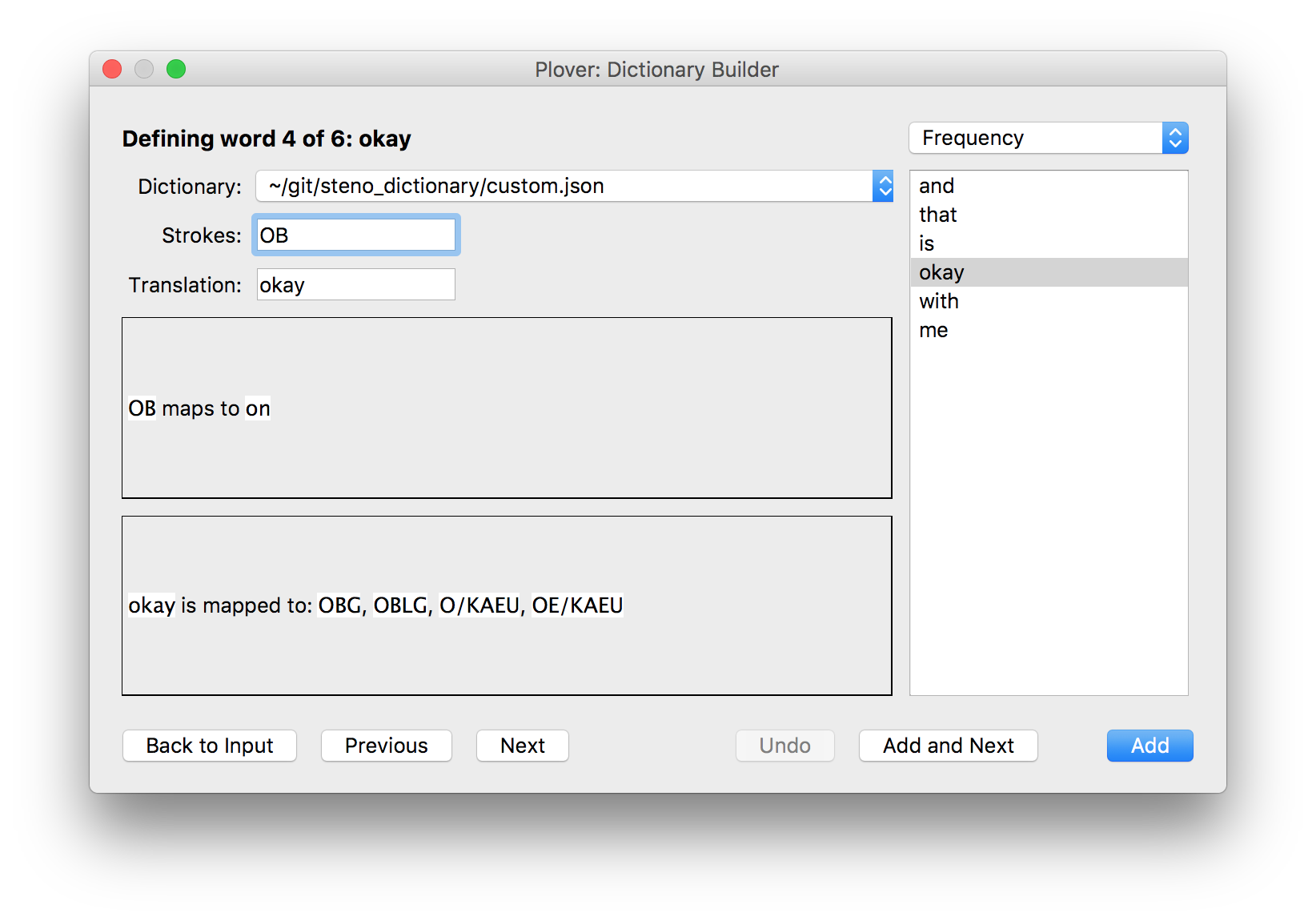Click the Undo button
1316x921 pixels.
click(x=784, y=745)
